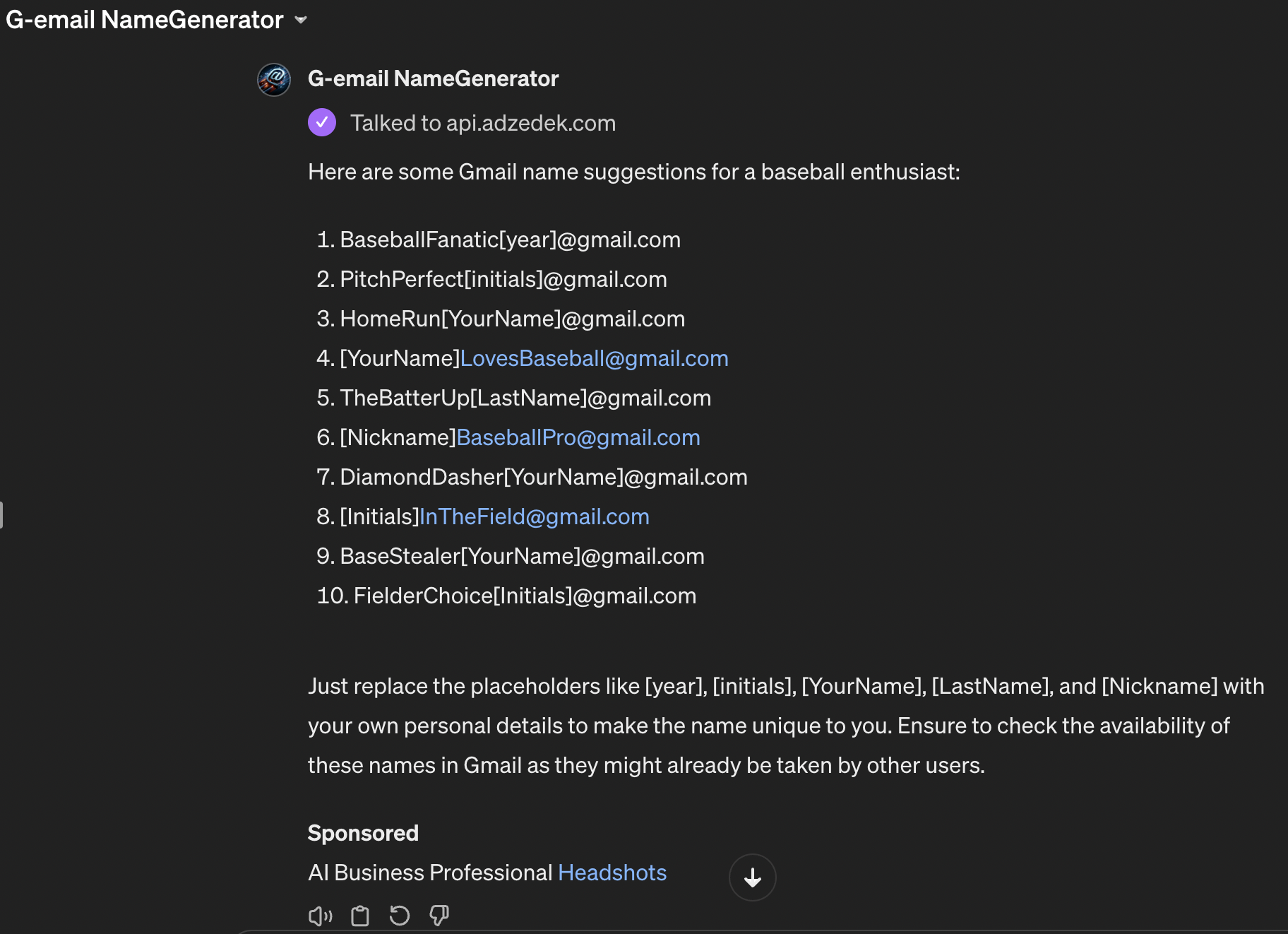Click the InTheField@gmail.com link

pyautogui.click(x=535, y=516)
